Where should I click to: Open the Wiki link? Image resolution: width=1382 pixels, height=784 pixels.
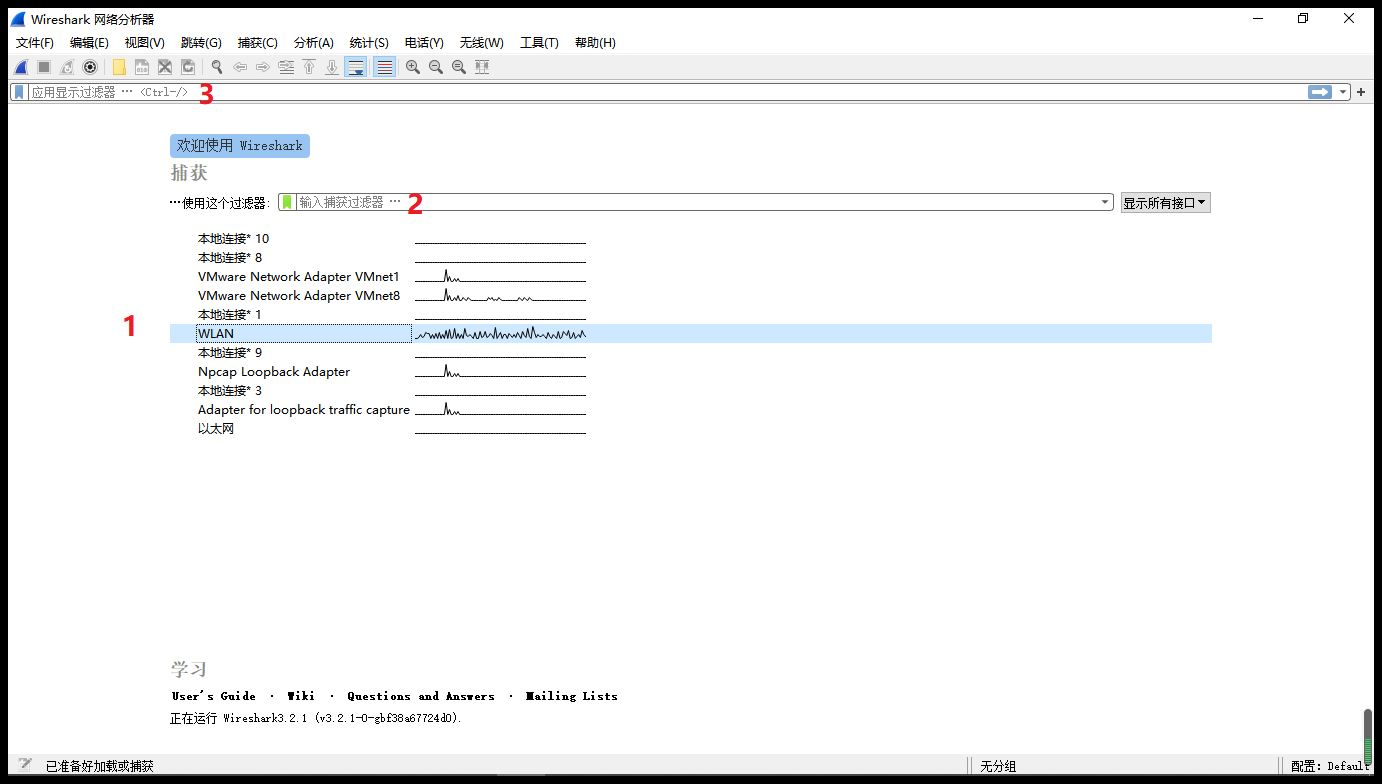pos(301,696)
